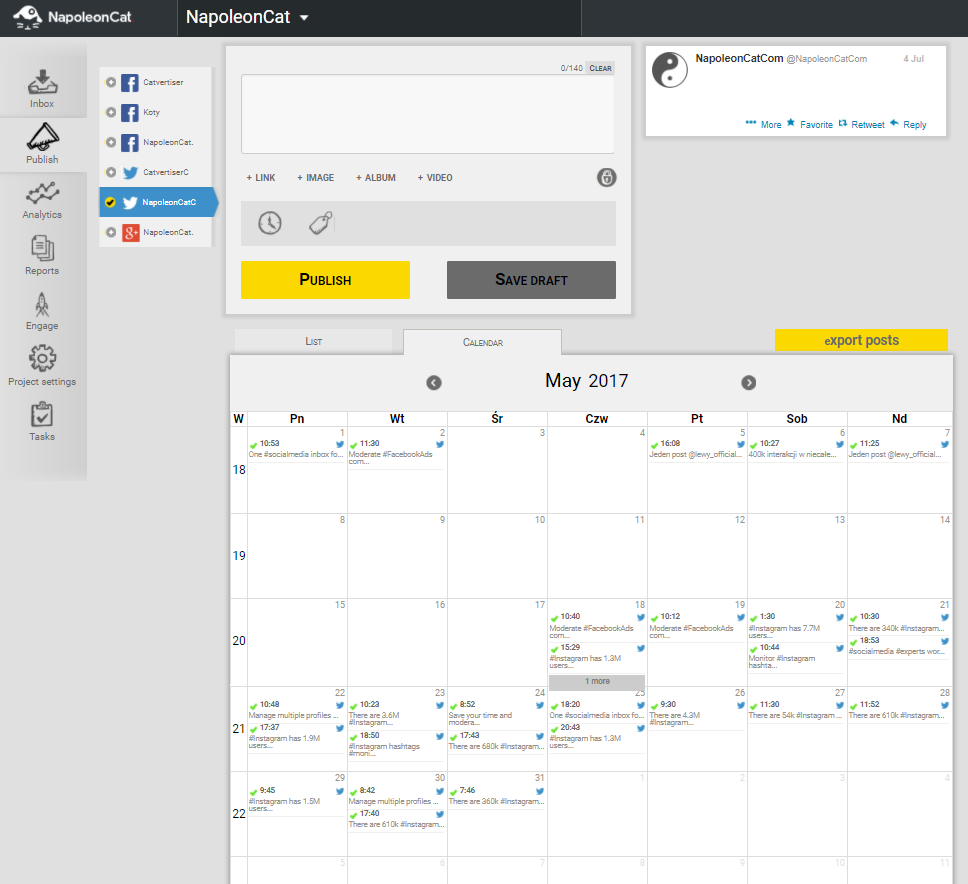Open the Tasks checklist icon
This screenshot has height=884, width=968.
click(x=42, y=414)
